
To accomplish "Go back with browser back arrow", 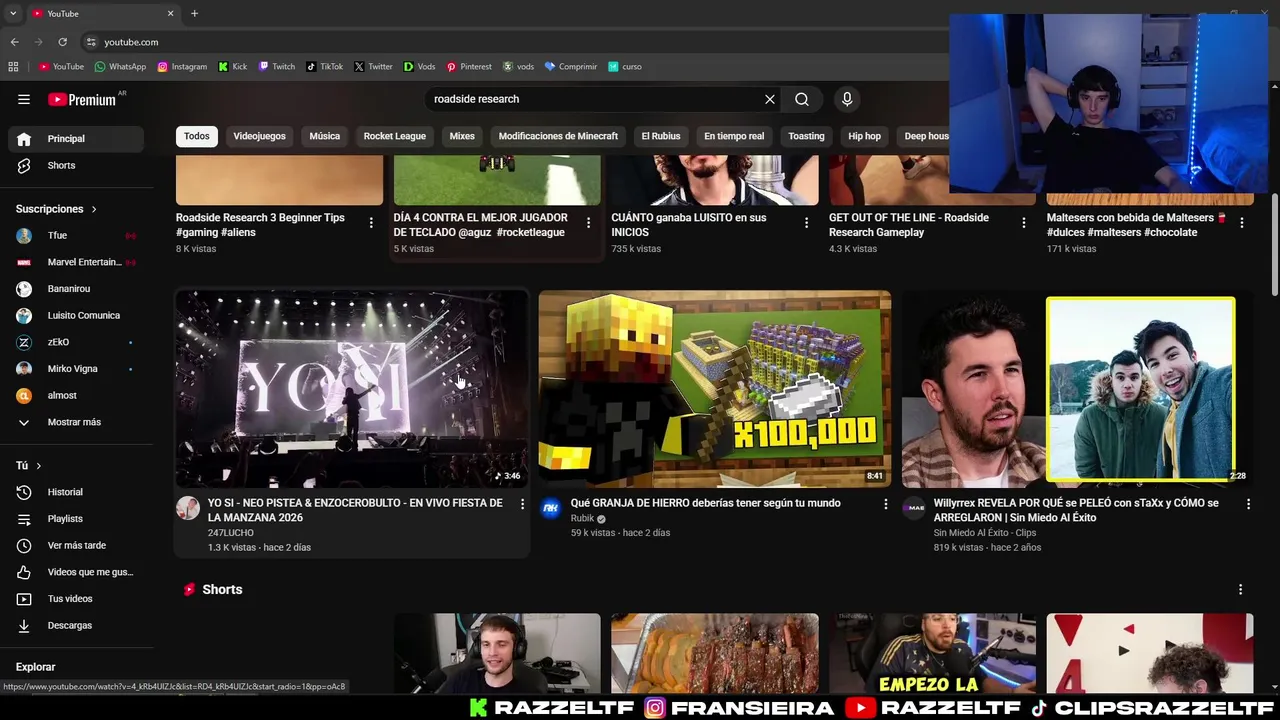I will 14,42.
